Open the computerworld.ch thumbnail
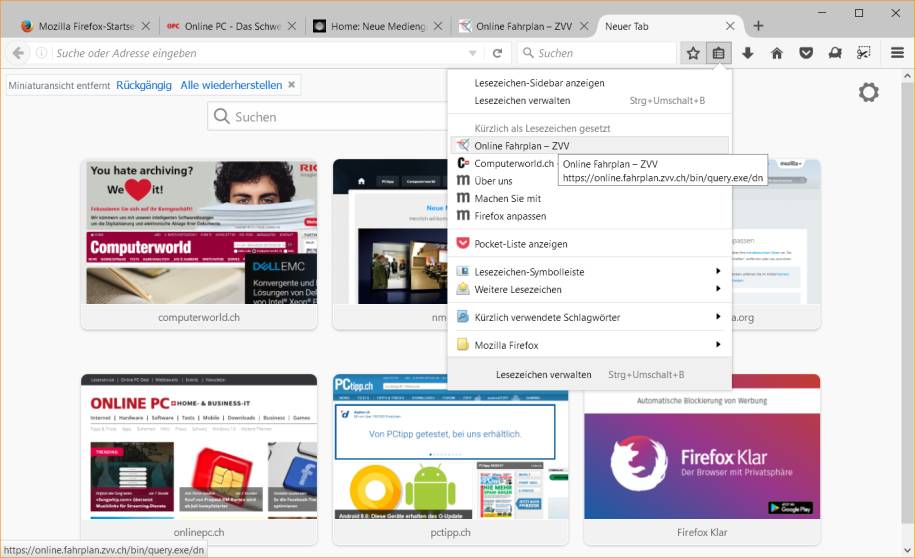The width and height of the screenshot is (915, 558). click(199, 245)
